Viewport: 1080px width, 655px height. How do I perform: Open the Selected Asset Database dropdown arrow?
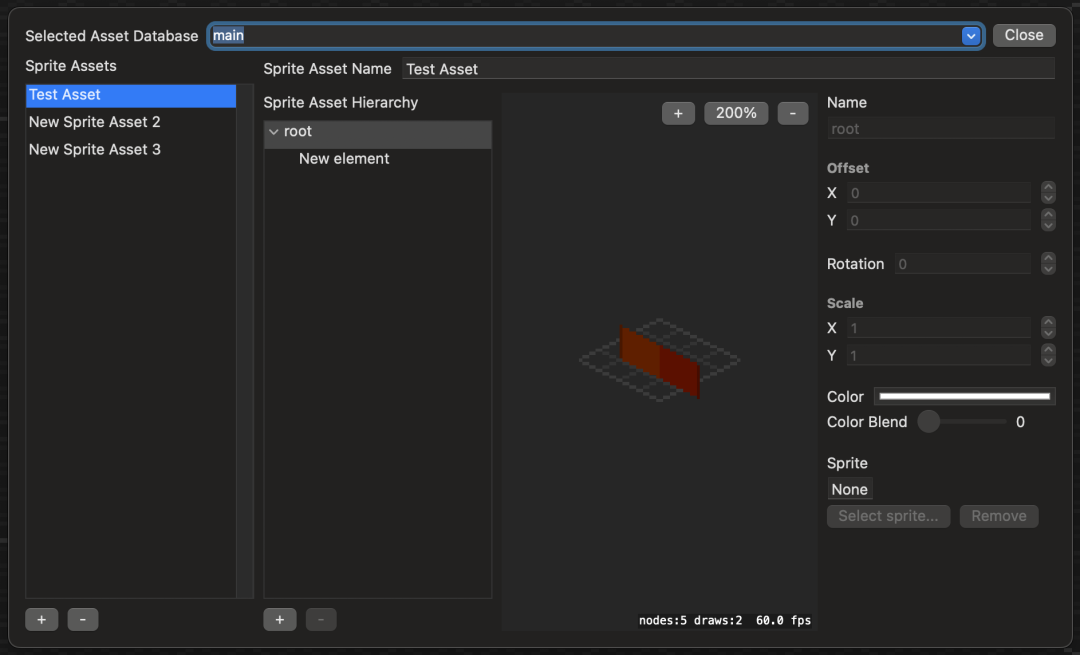[x=970, y=36]
